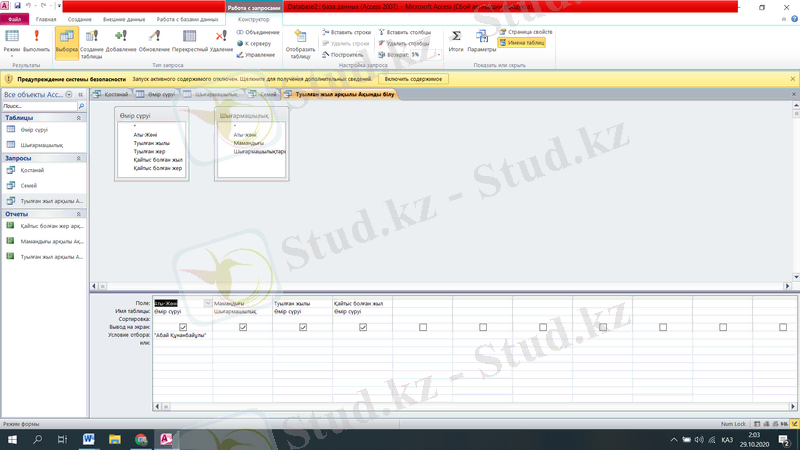Open navigation pane category dropdown
This screenshot has width=800, height=450.
click(69, 94)
